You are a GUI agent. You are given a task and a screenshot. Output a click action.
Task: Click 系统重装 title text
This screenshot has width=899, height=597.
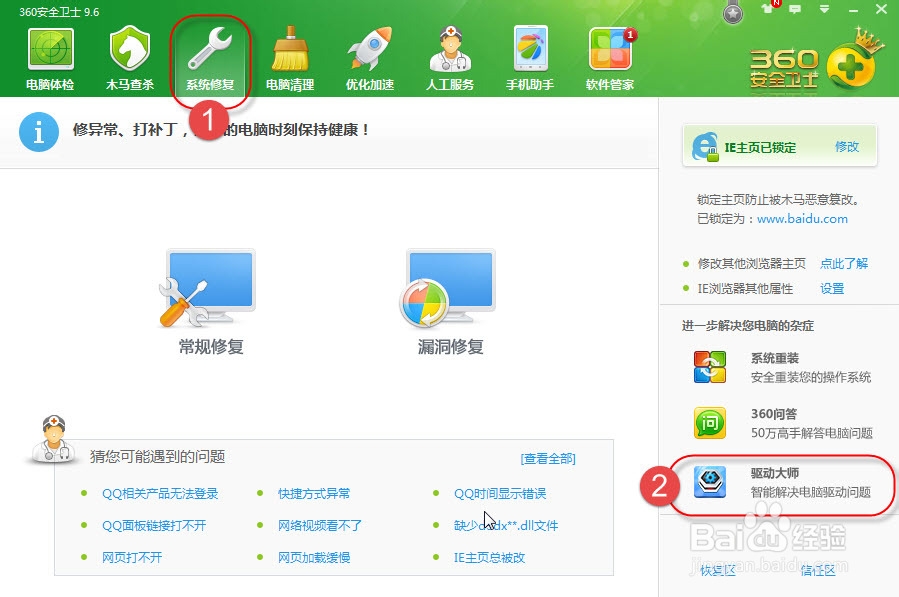pyautogui.click(x=775, y=358)
